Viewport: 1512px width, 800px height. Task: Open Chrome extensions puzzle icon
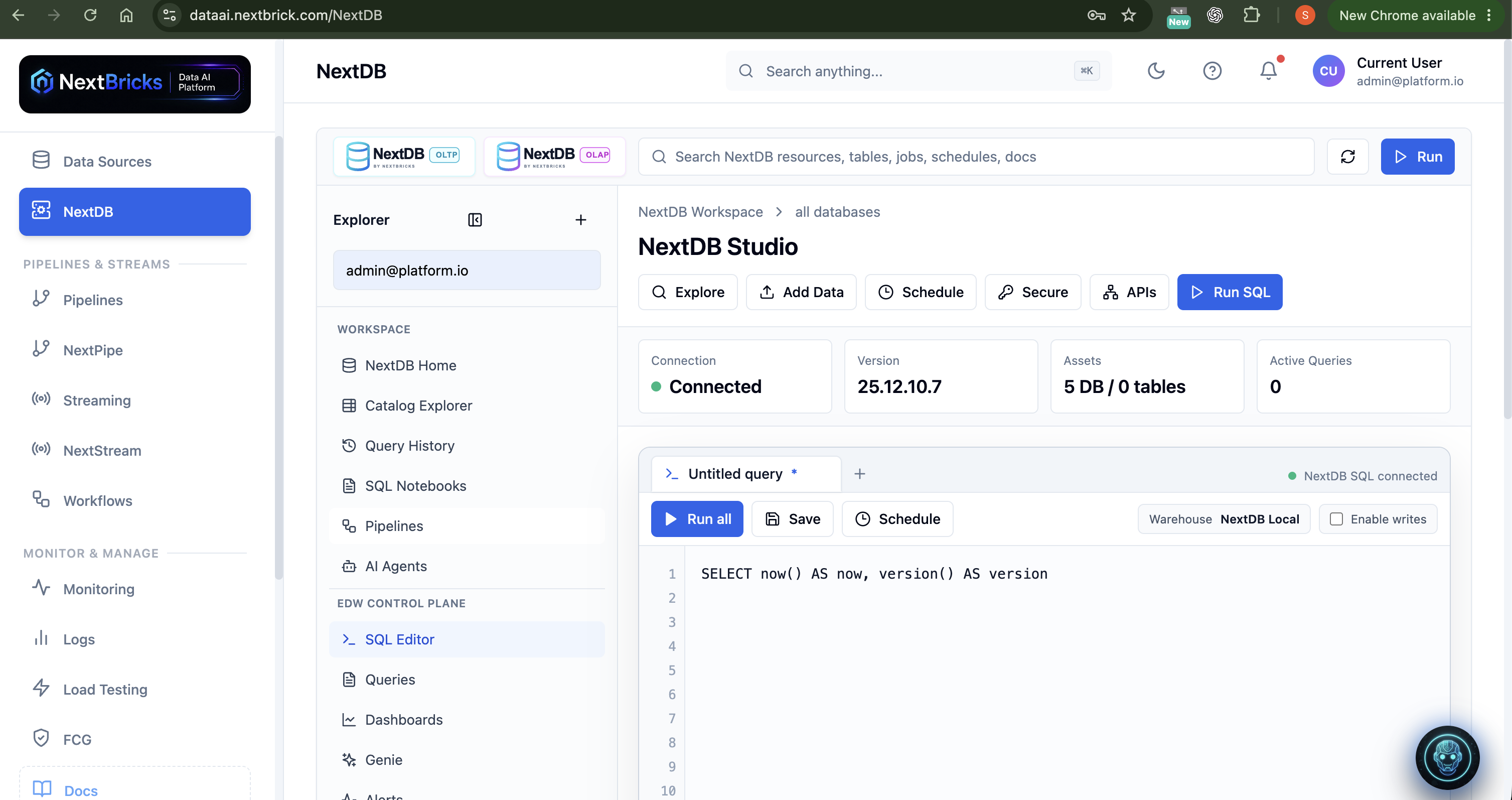[1252, 15]
